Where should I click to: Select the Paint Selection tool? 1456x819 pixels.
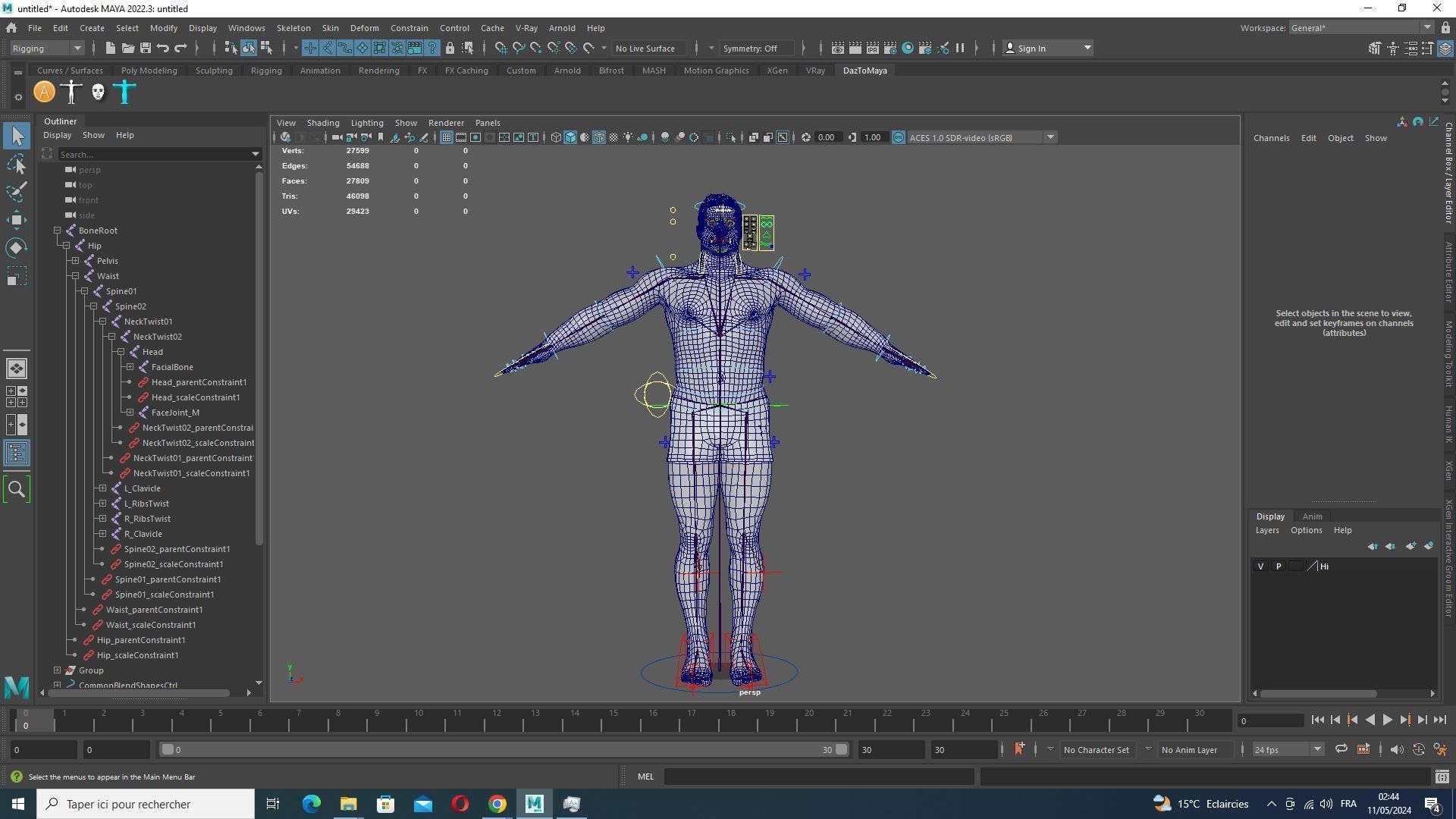click(x=17, y=192)
